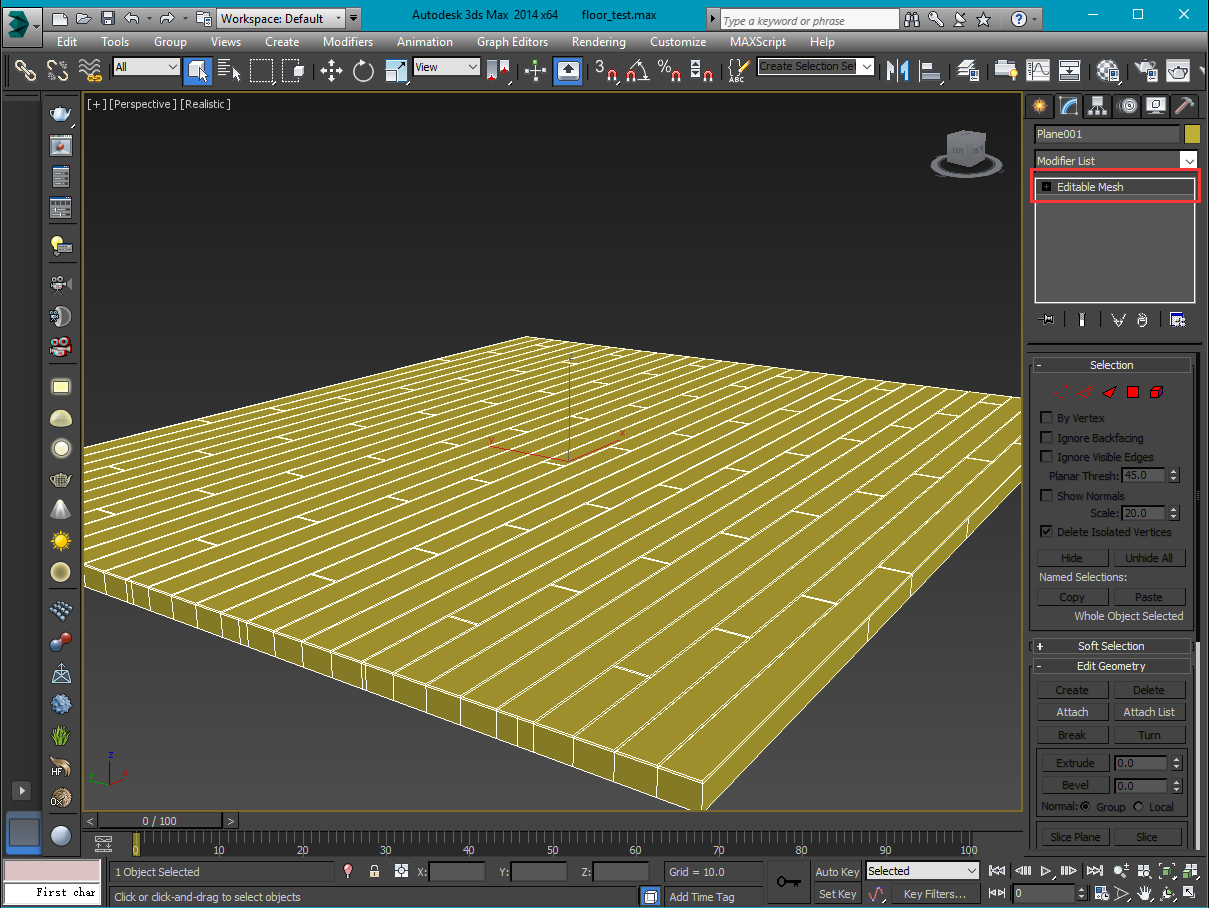Open the key filter Selected dropdown
This screenshot has height=908, width=1209.
(x=921, y=871)
